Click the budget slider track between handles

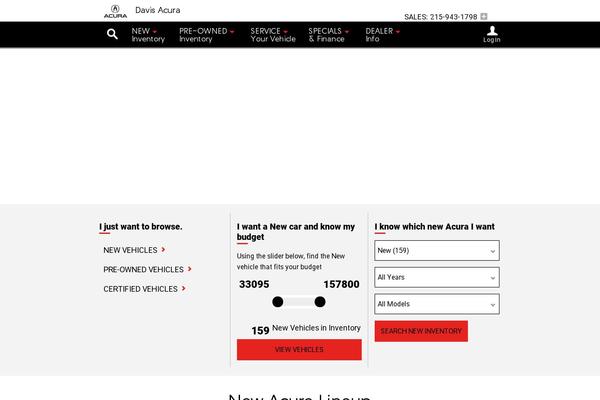(x=299, y=302)
